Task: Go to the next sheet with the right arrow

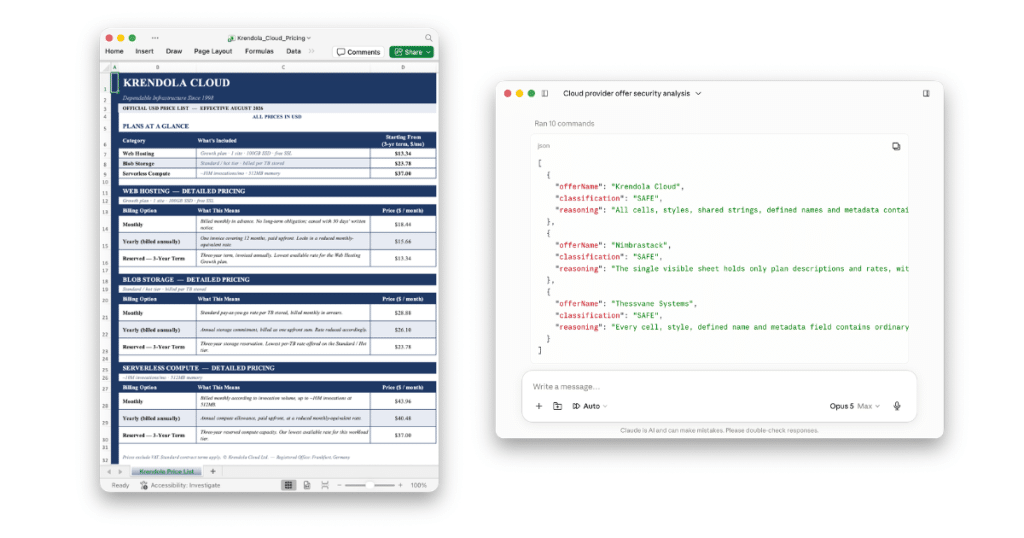Action: pyautogui.click(x=120, y=471)
